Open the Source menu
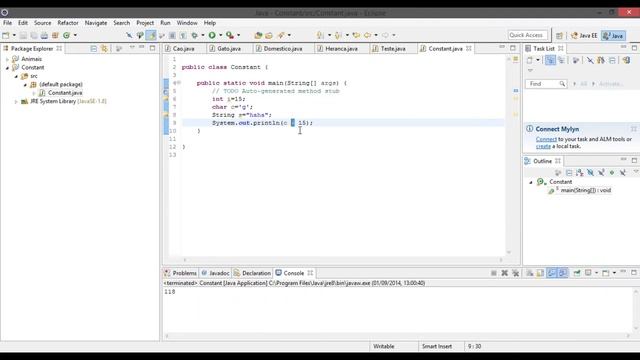 pos(42,23)
